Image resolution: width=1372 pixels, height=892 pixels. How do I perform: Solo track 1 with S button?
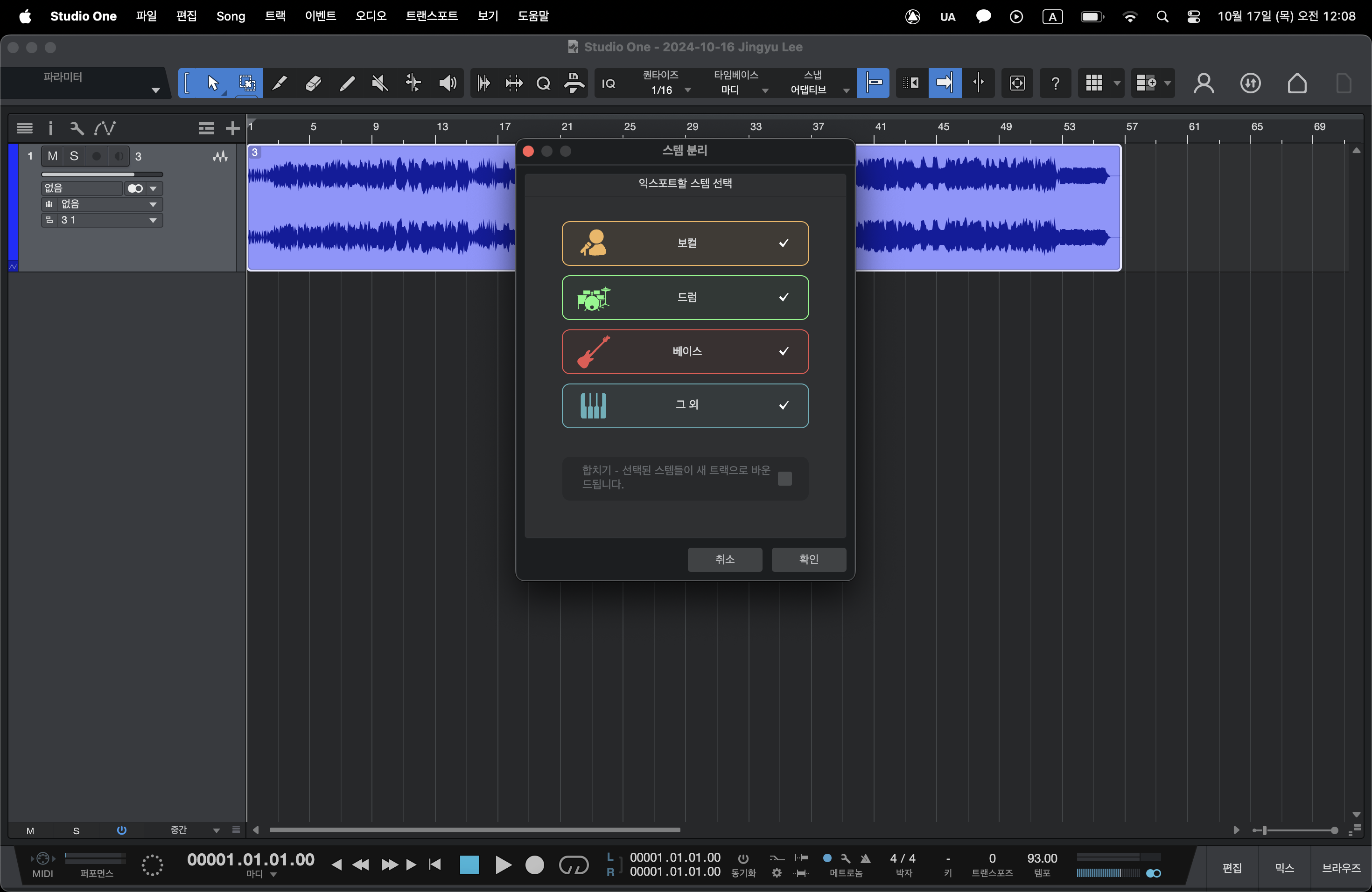(x=74, y=156)
